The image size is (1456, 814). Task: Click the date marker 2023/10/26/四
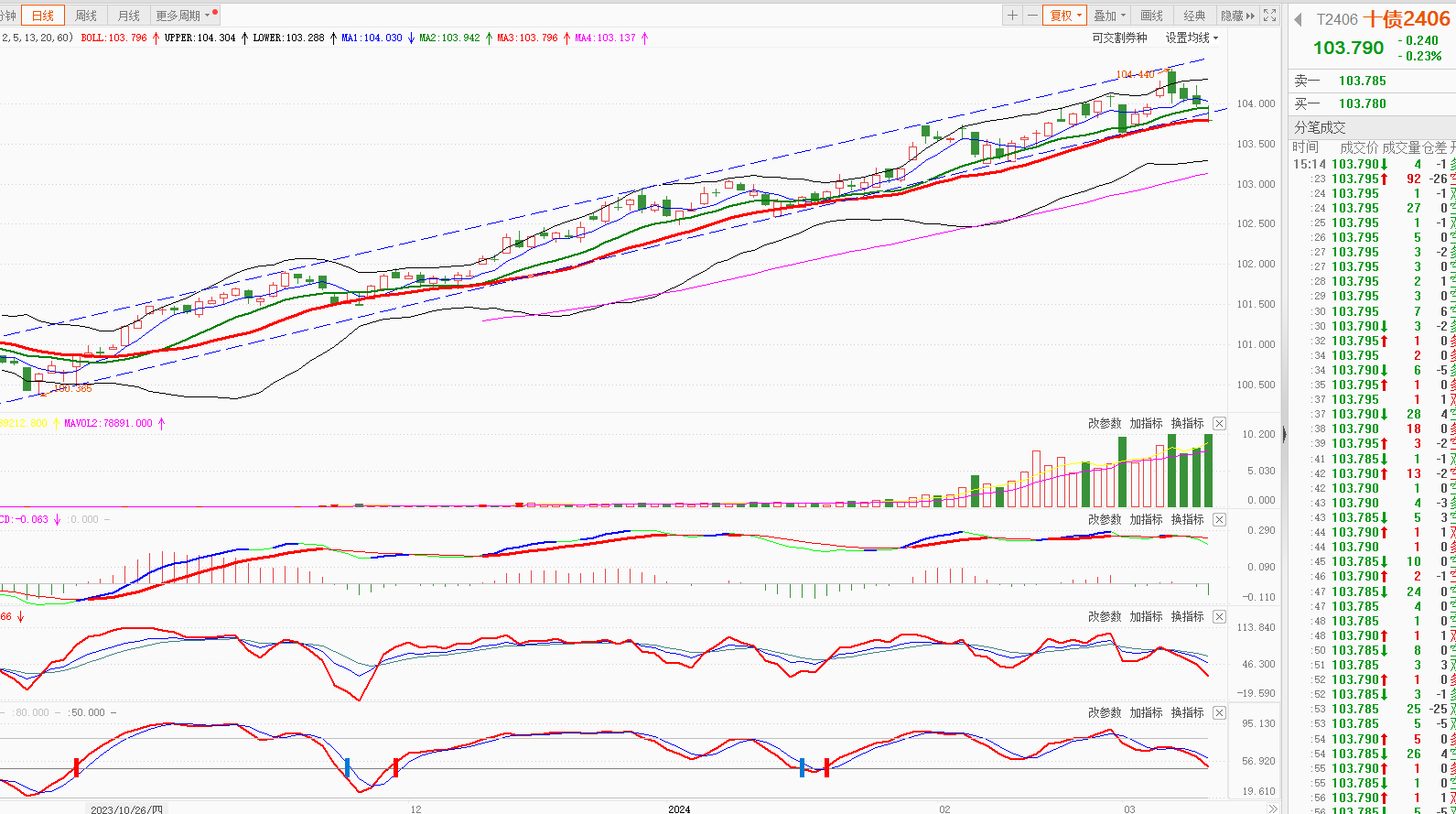point(126,809)
